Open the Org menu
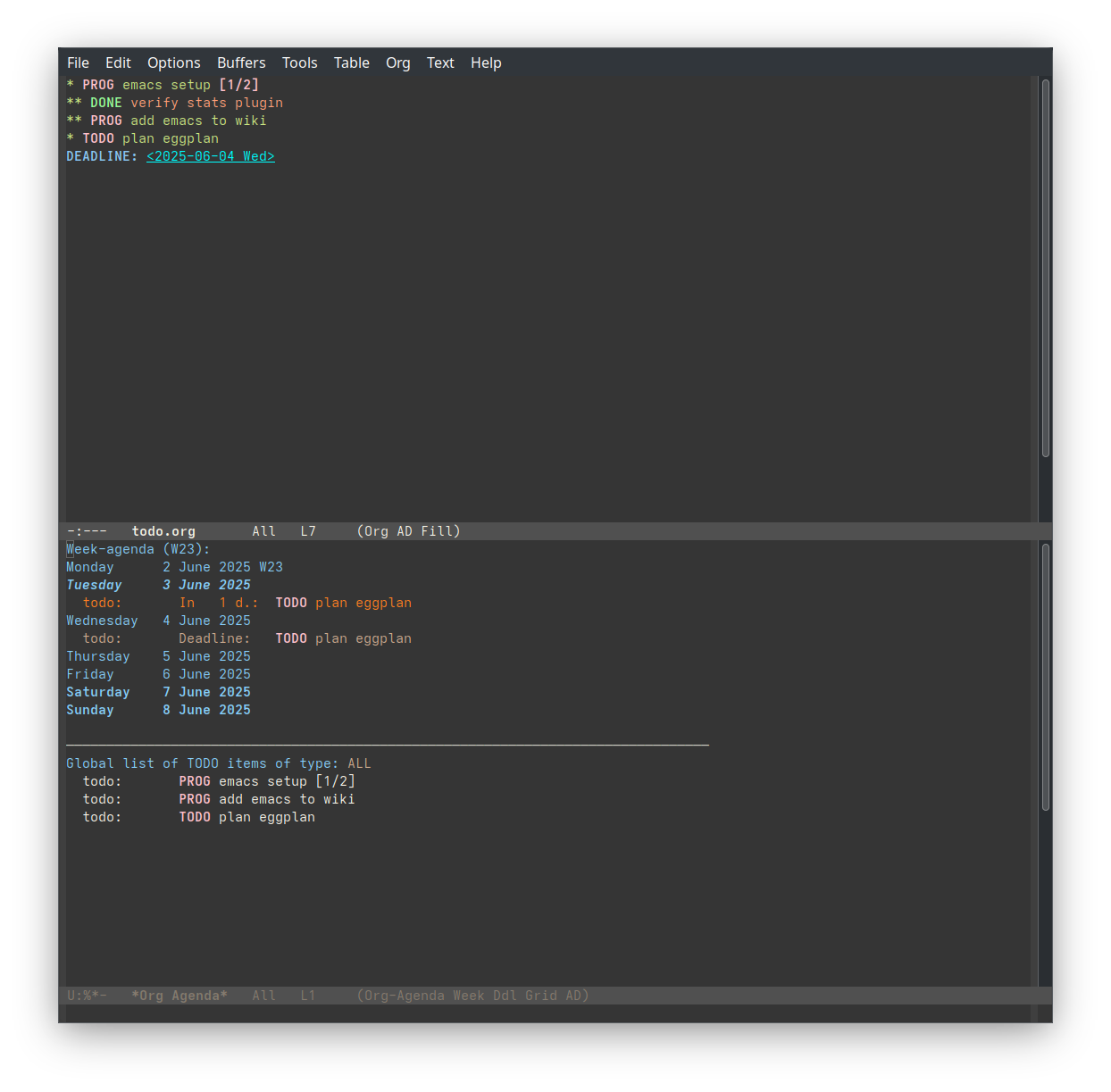 pyautogui.click(x=397, y=63)
